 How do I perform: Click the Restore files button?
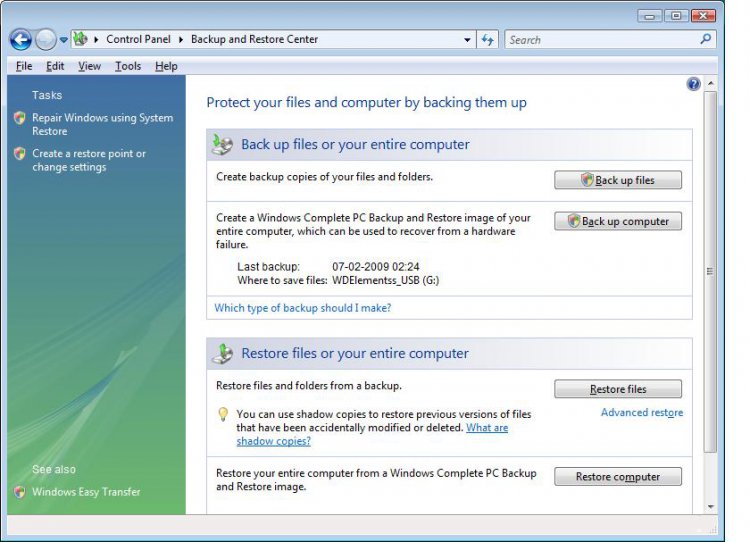[x=618, y=389]
